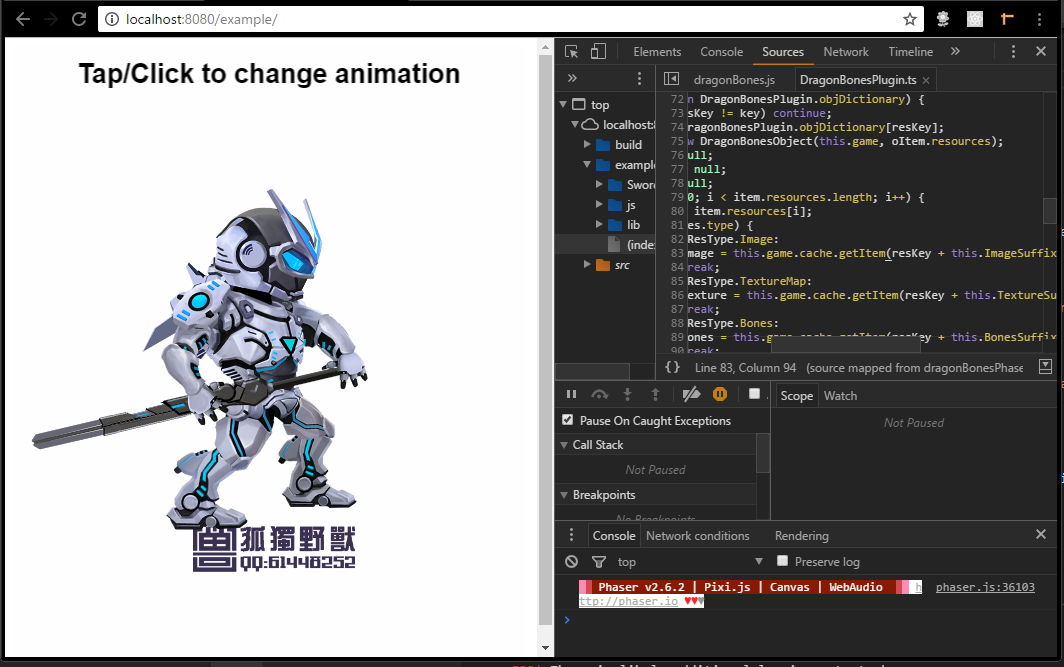
Task: Open the Elements panel
Action: [657, 52]
